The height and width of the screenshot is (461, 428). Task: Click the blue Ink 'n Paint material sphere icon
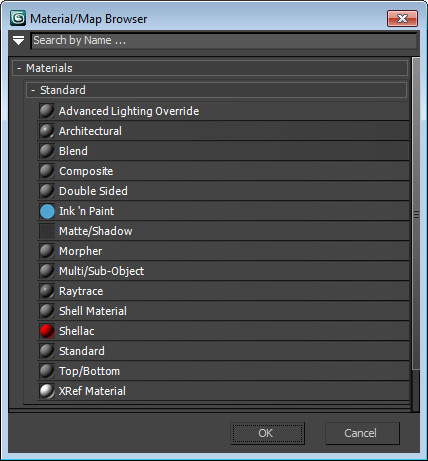(47, 211)
